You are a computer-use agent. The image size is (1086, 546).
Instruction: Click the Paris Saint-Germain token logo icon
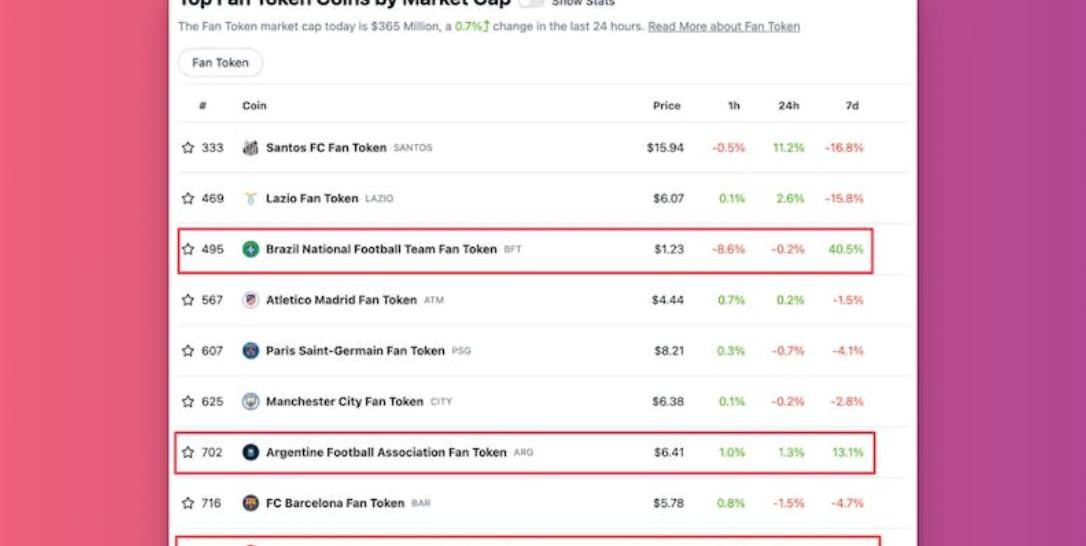(250, 351)
